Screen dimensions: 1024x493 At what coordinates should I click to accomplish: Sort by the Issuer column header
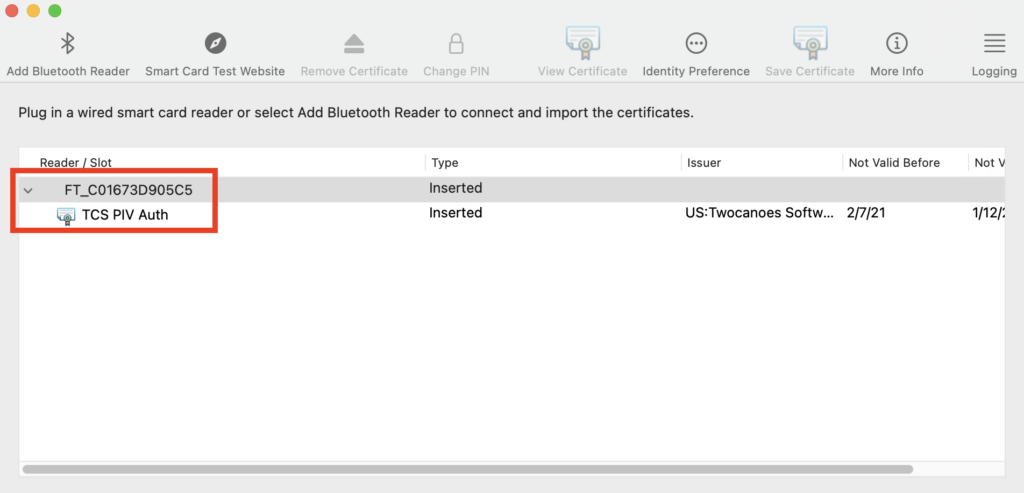click(704, 163)
